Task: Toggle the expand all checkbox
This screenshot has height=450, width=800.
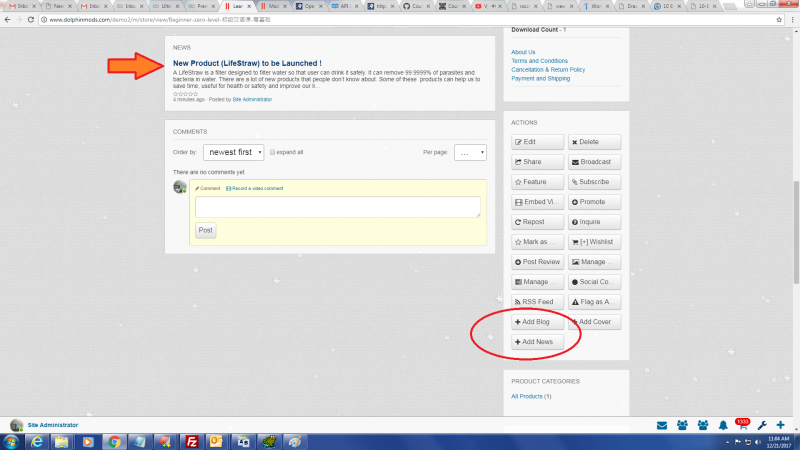Action: (272, 152)
